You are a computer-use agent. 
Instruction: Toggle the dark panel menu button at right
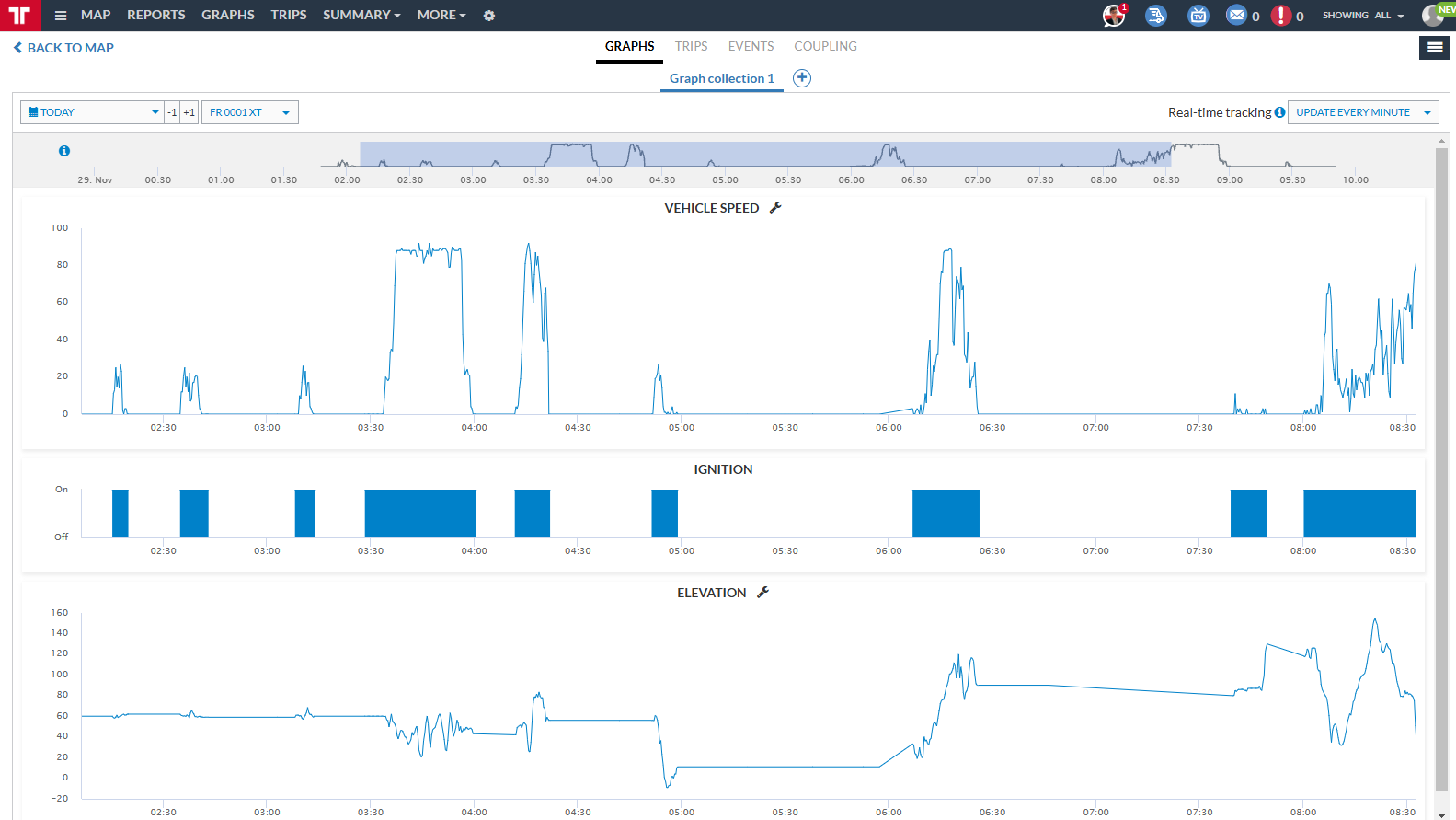(1435, 48)
